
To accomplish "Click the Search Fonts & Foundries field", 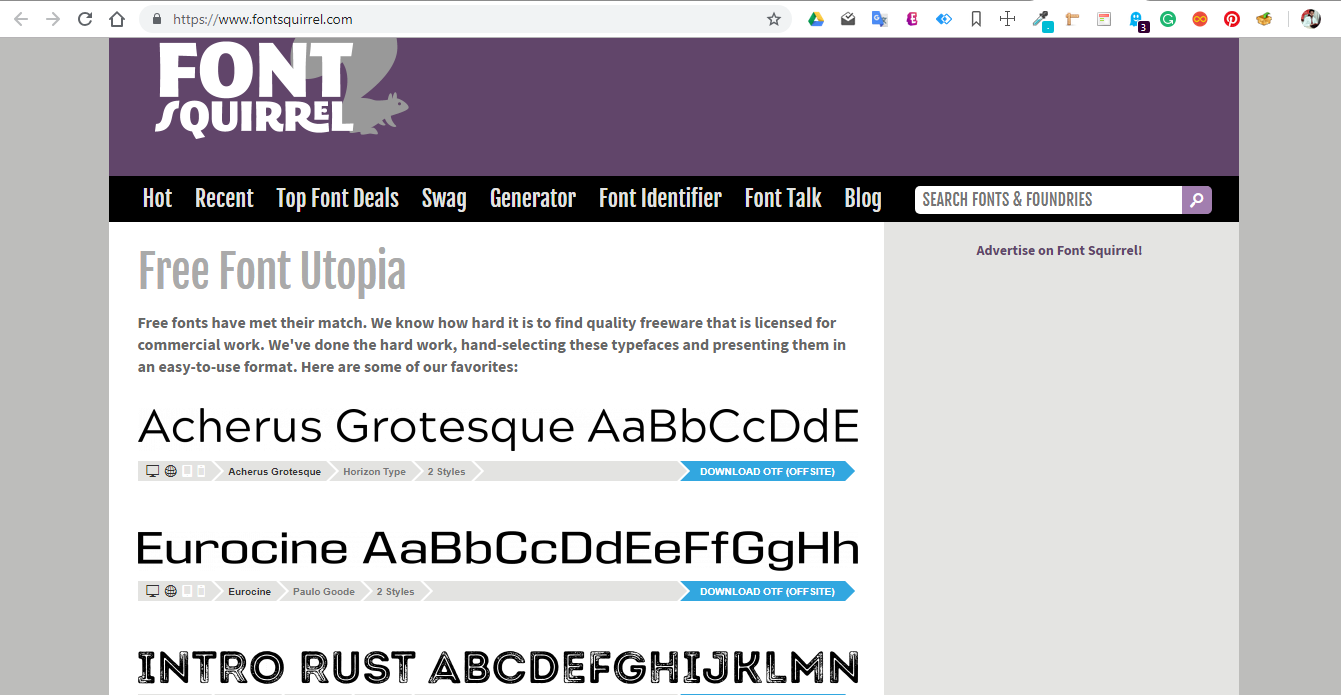I will pos(1048,200).
